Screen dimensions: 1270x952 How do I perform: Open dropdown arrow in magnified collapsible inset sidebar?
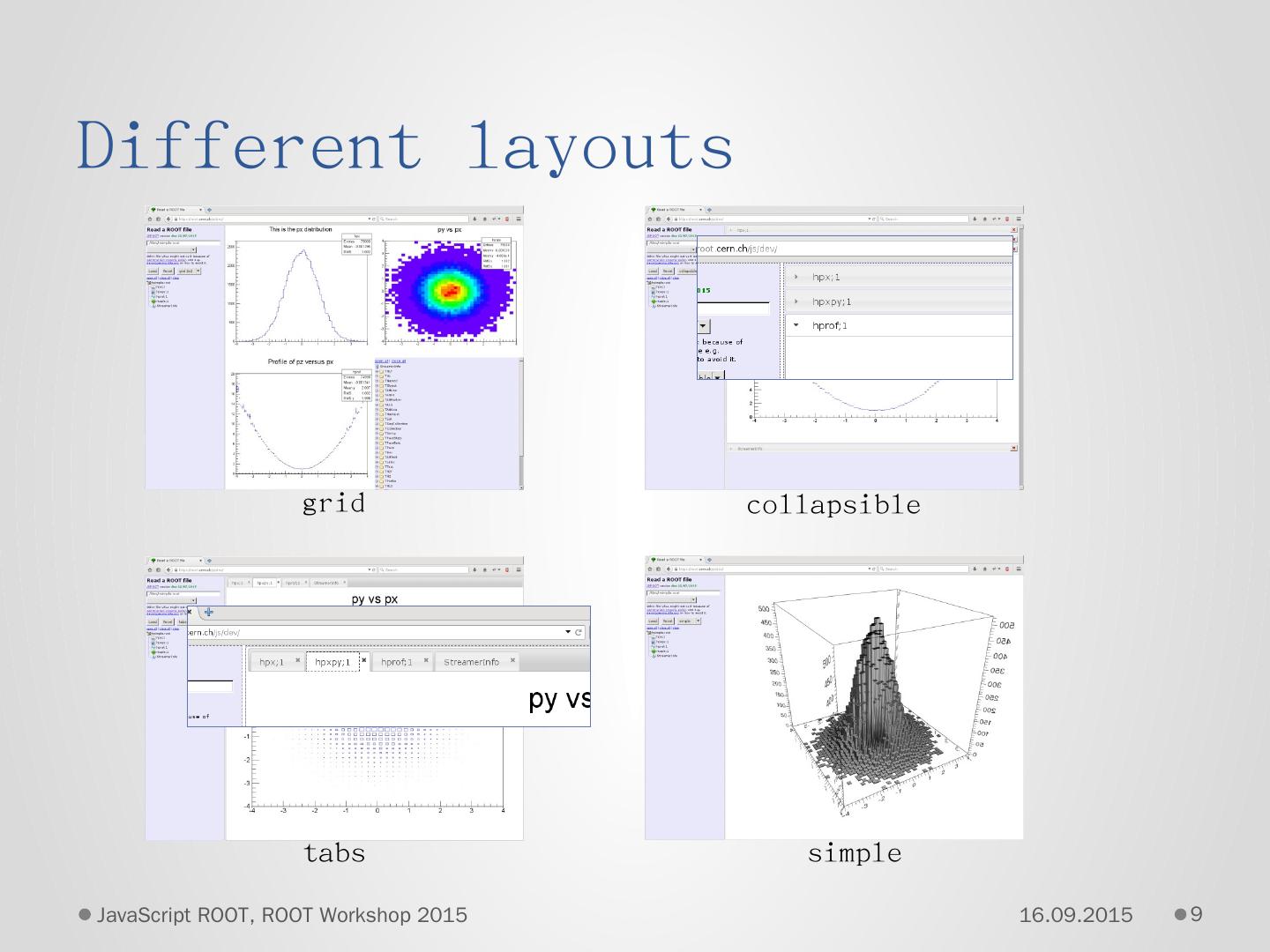(x=703, y=327)
